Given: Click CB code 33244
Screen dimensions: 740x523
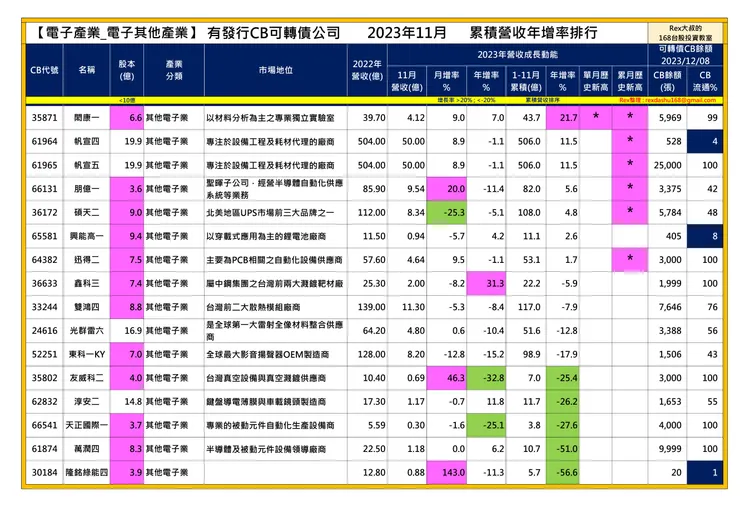Looking at the screenshot, I should pyautogui.click(x=44, y=307).
